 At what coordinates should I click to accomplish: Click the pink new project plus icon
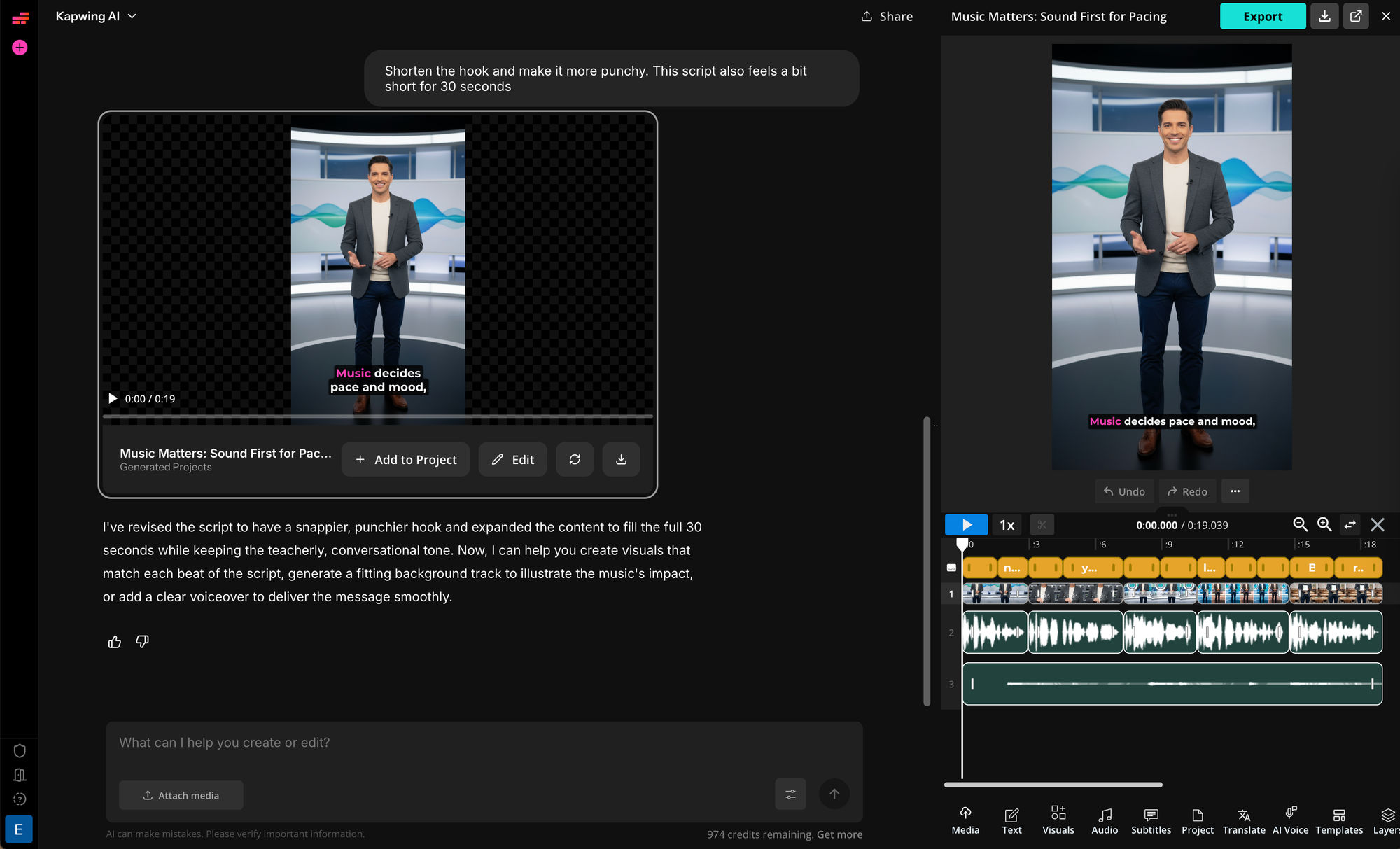pos(20,48)
